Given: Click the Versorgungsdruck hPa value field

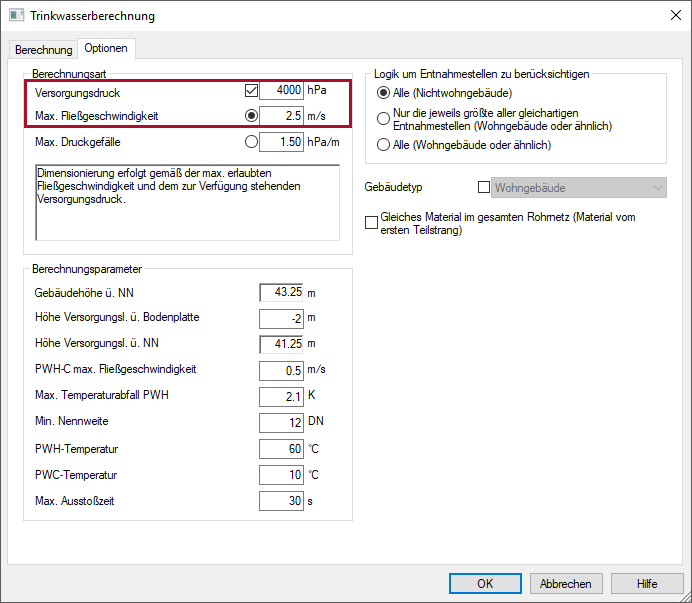Looking at the screenshot, I should (282, 90).
